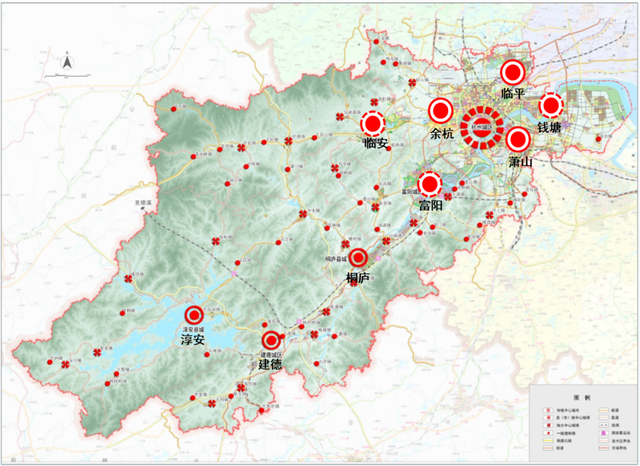Click the small 富阳城区 caption
The image size is (640, 466).
coord(410,191)
